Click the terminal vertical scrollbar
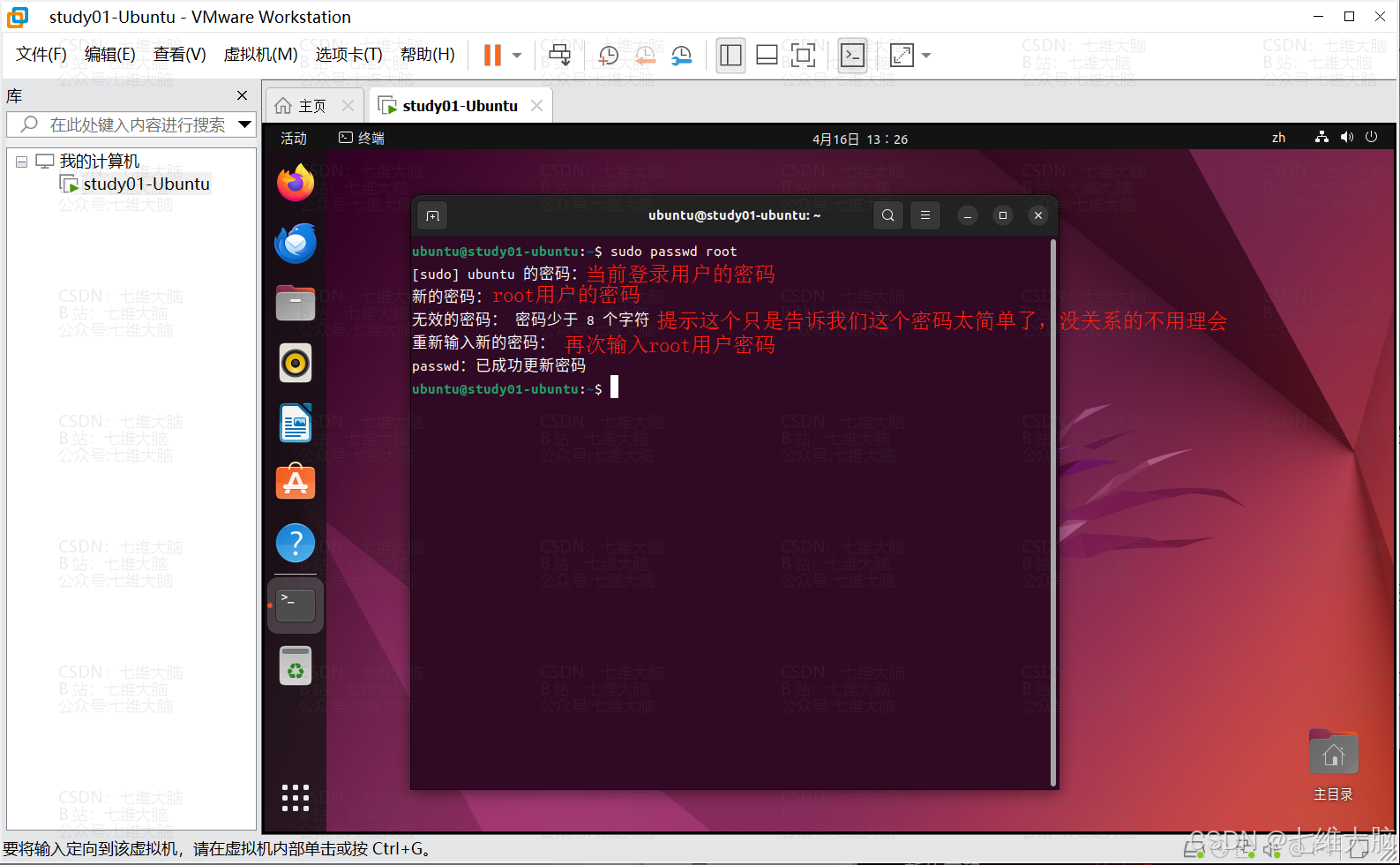 [x=1053, y=512]
